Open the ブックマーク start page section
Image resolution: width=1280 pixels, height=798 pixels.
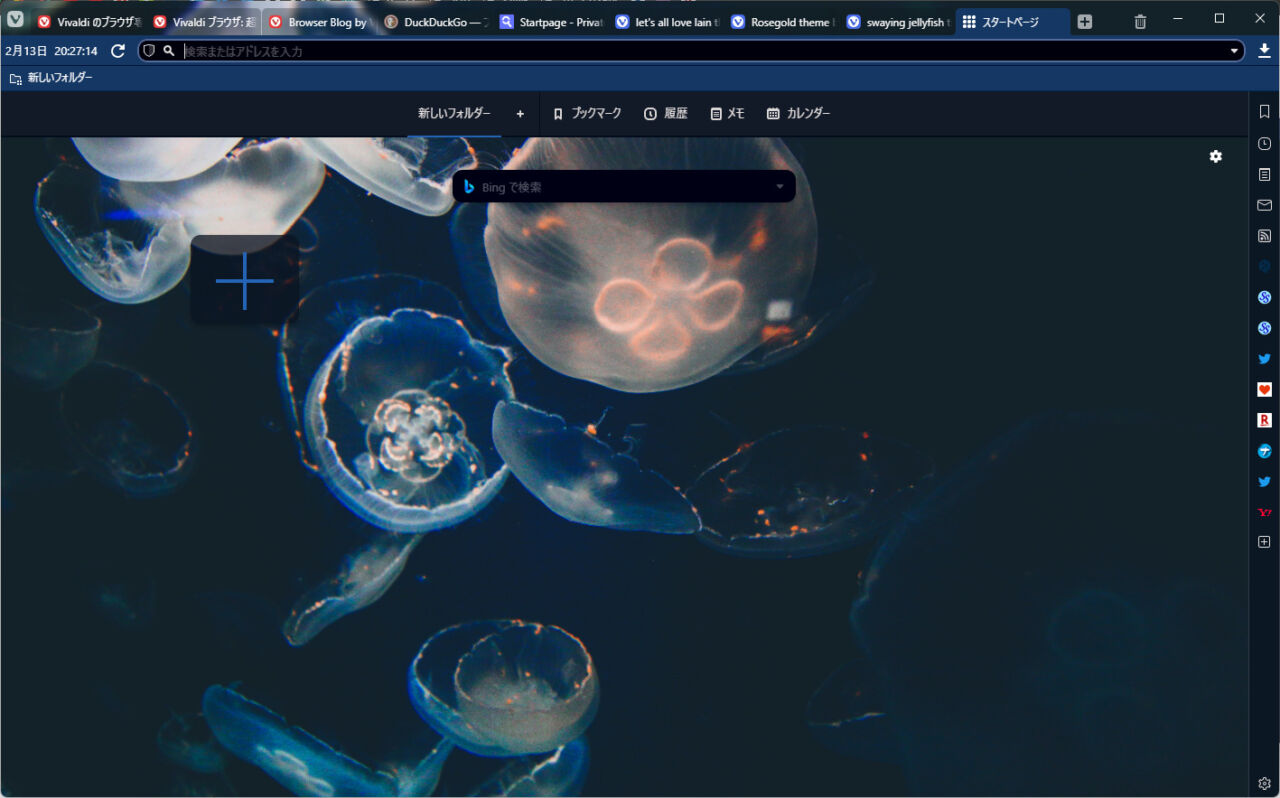tap(587, 114)
